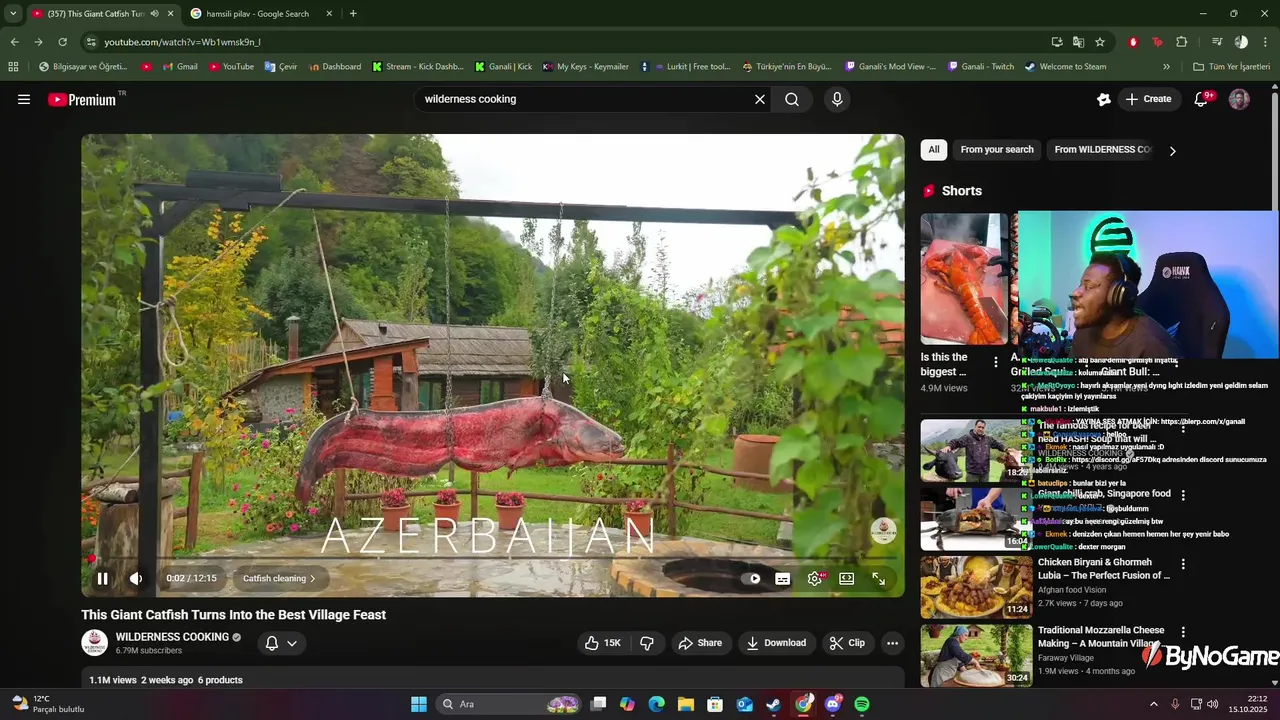Open the 'Chicken Biryani & Ghormeh' video thumbnail
Viewport: 1280px width, 720px height.
(976, 587)
